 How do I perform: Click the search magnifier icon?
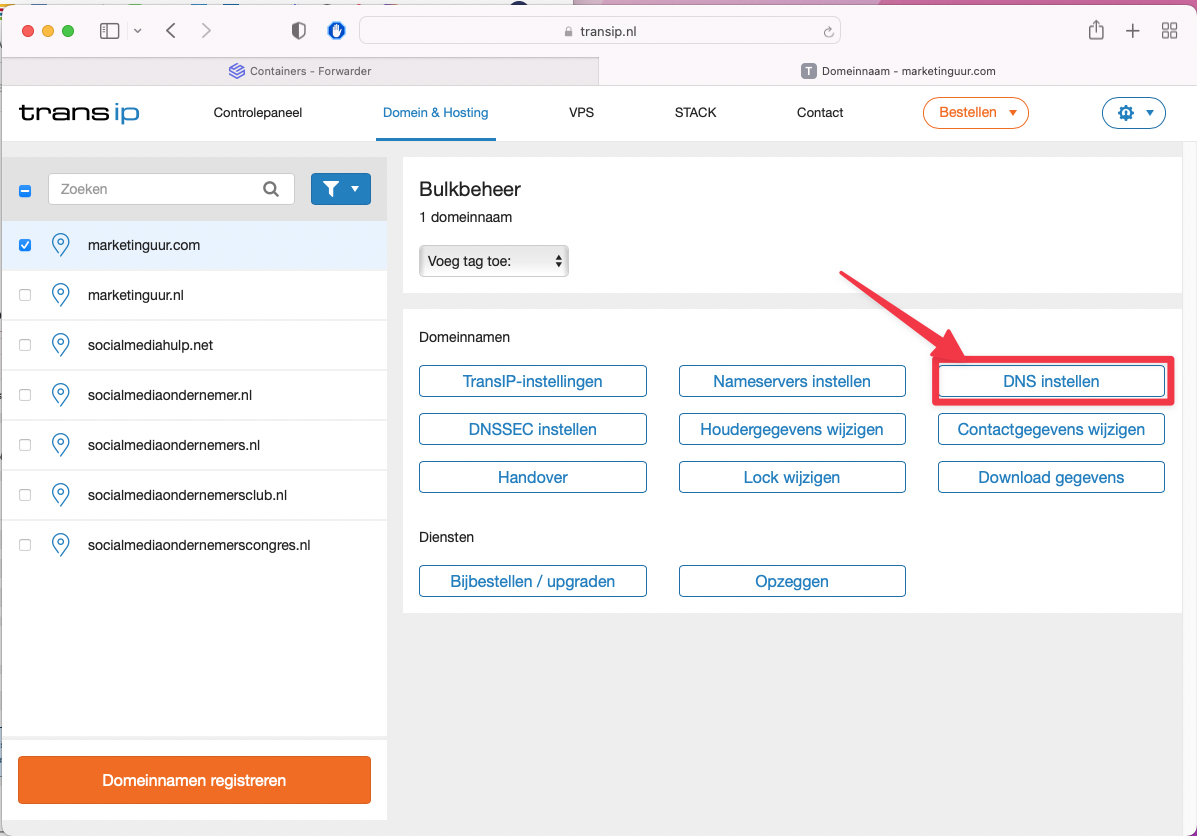pyautogui.click(x=271, y=189)
